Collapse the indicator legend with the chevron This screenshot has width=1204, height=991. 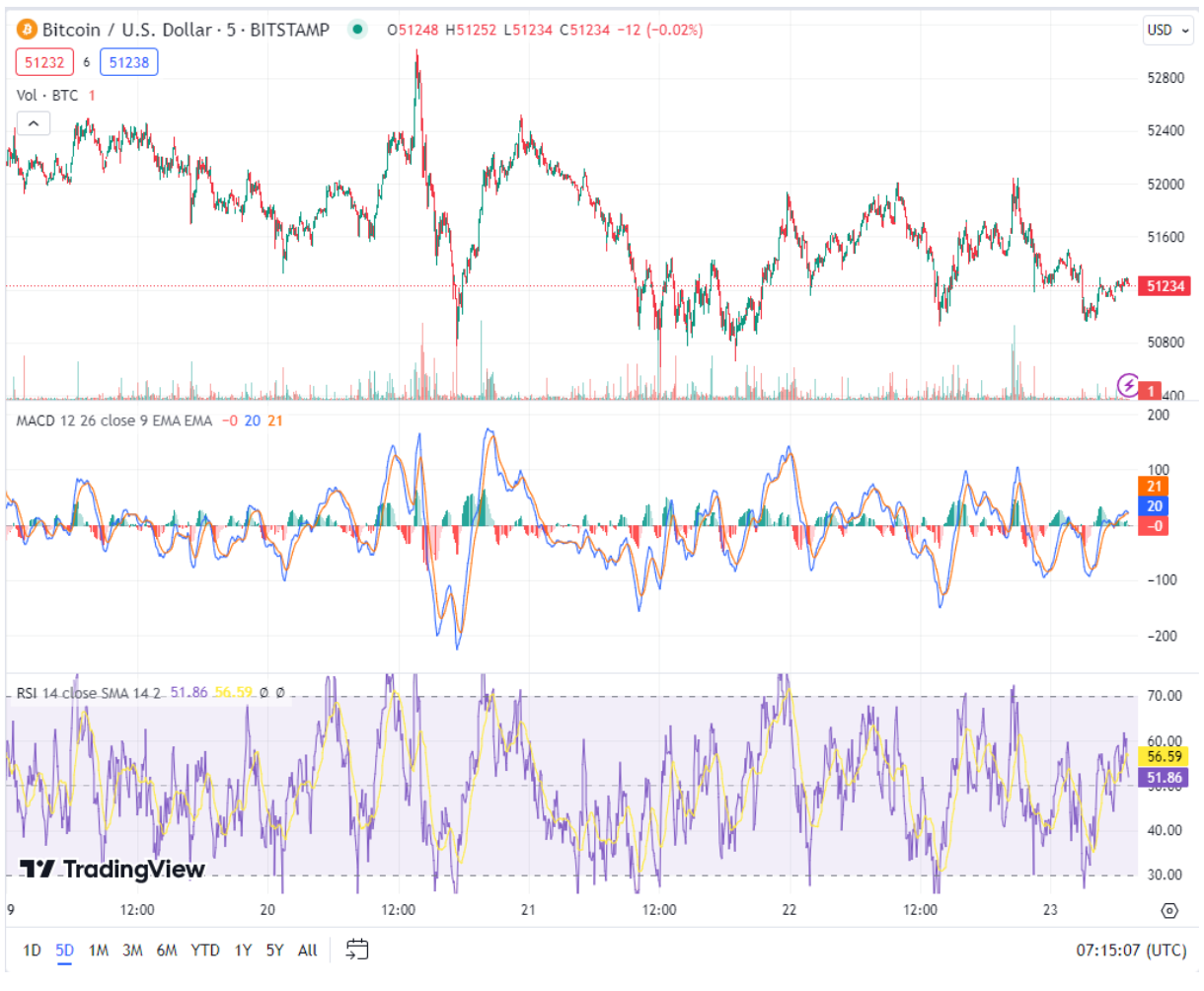33,123
